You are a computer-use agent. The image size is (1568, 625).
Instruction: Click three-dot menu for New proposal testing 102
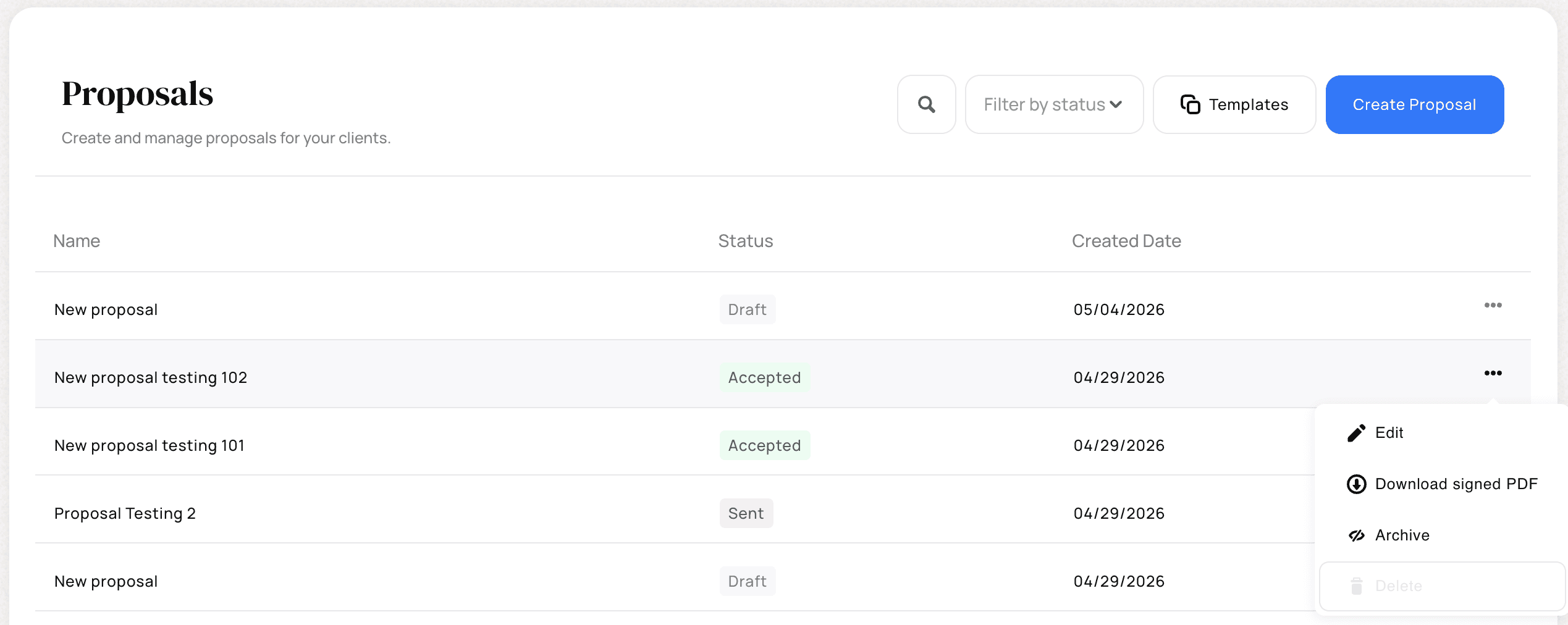tap(1493, 373)
